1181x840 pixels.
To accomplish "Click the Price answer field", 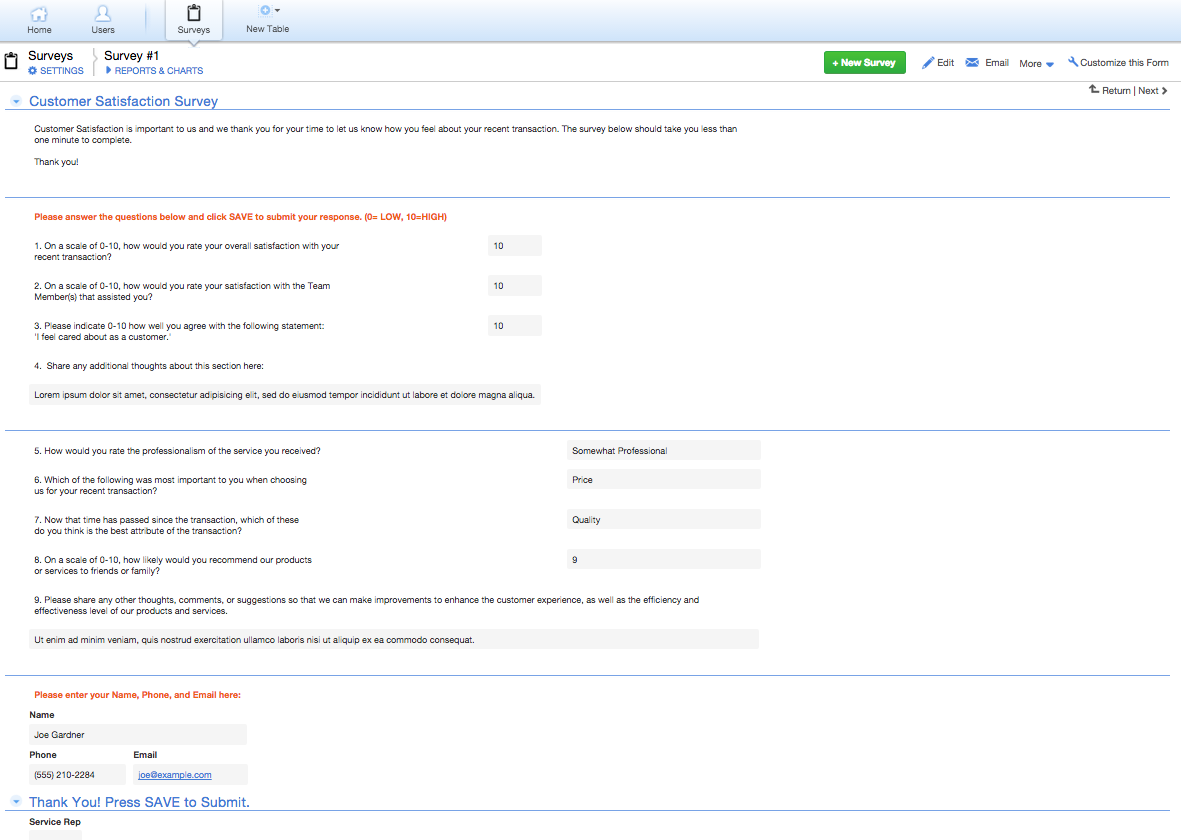I will pyautogui.click(x=664, y=479).
